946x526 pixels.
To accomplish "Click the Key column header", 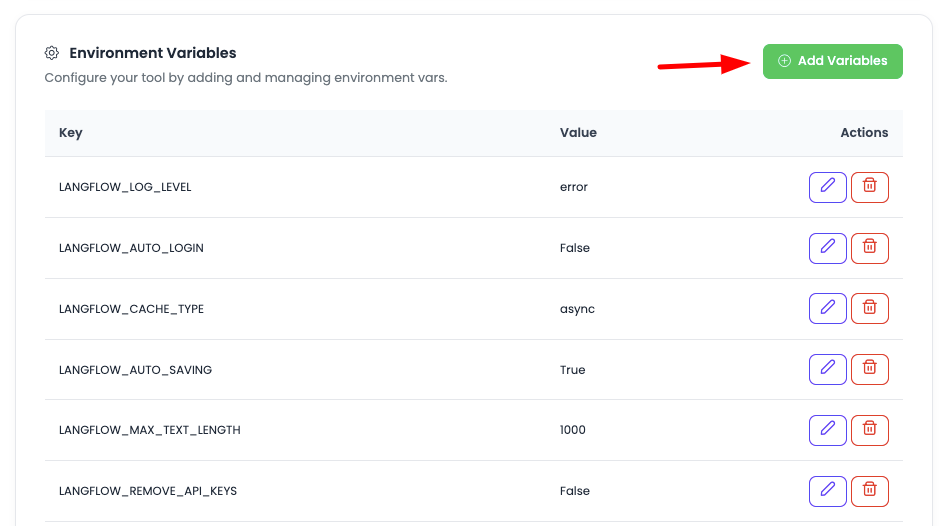I will coord(71,133).
